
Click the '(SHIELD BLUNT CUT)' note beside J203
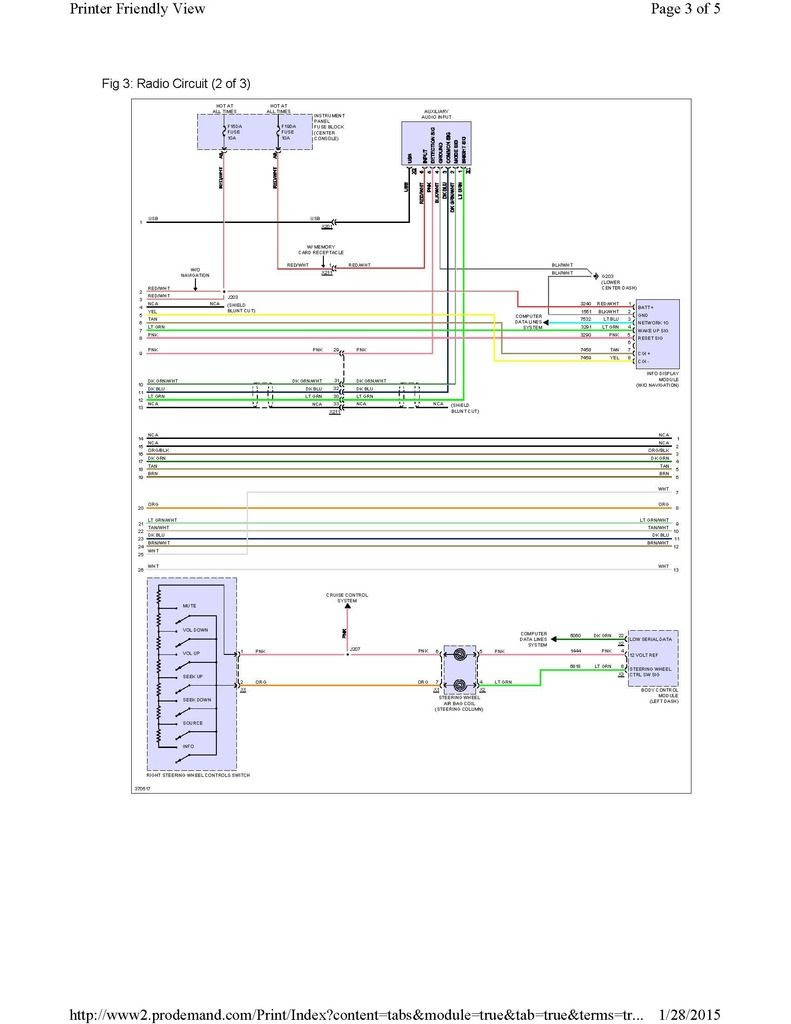(241, 308)
